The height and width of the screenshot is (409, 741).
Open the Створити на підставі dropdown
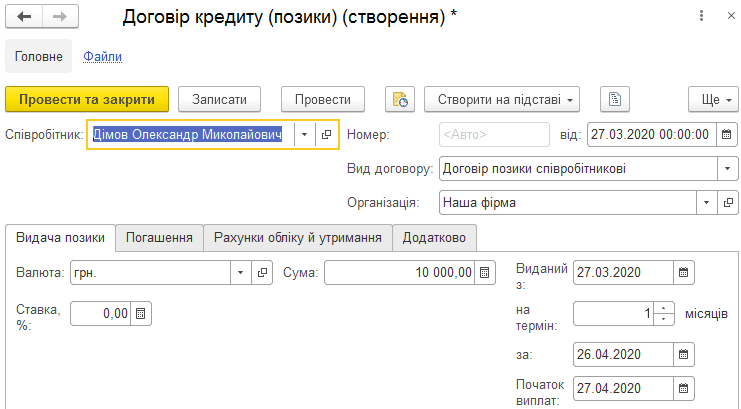(502, 99)
